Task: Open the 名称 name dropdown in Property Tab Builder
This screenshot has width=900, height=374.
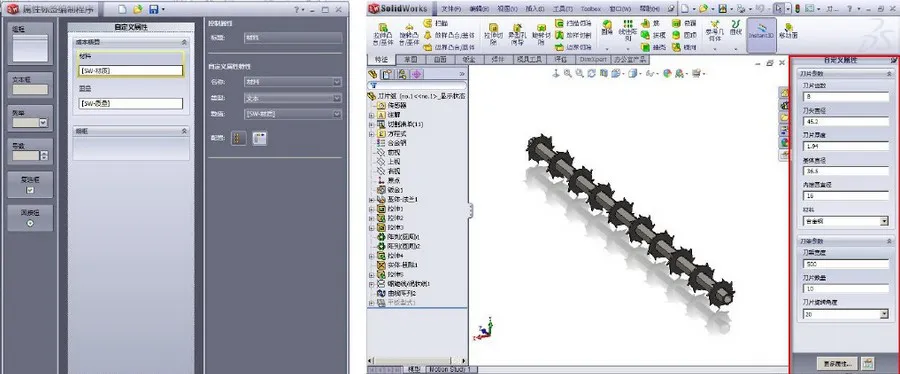Action: [337, 82]
